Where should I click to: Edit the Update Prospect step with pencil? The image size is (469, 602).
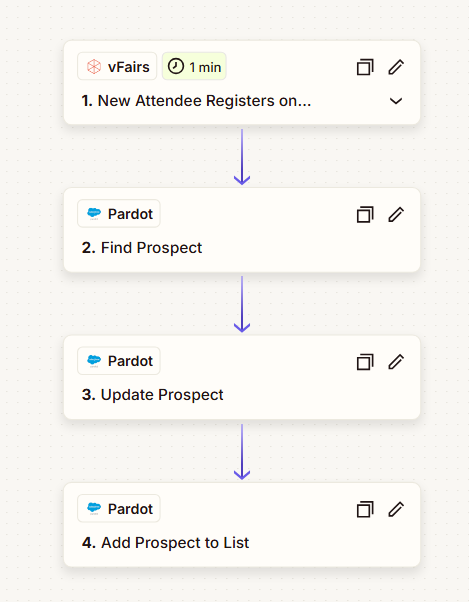pos(396,362)
